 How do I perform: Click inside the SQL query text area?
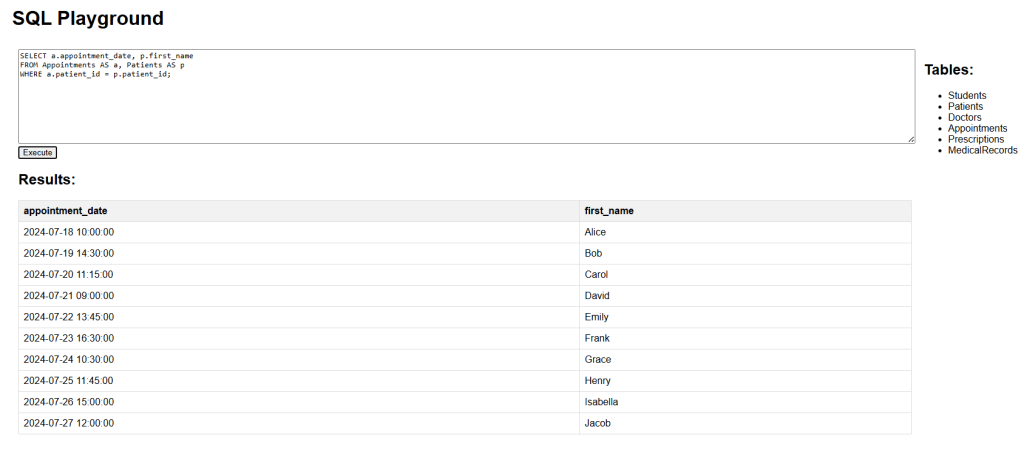coord(466,97)
